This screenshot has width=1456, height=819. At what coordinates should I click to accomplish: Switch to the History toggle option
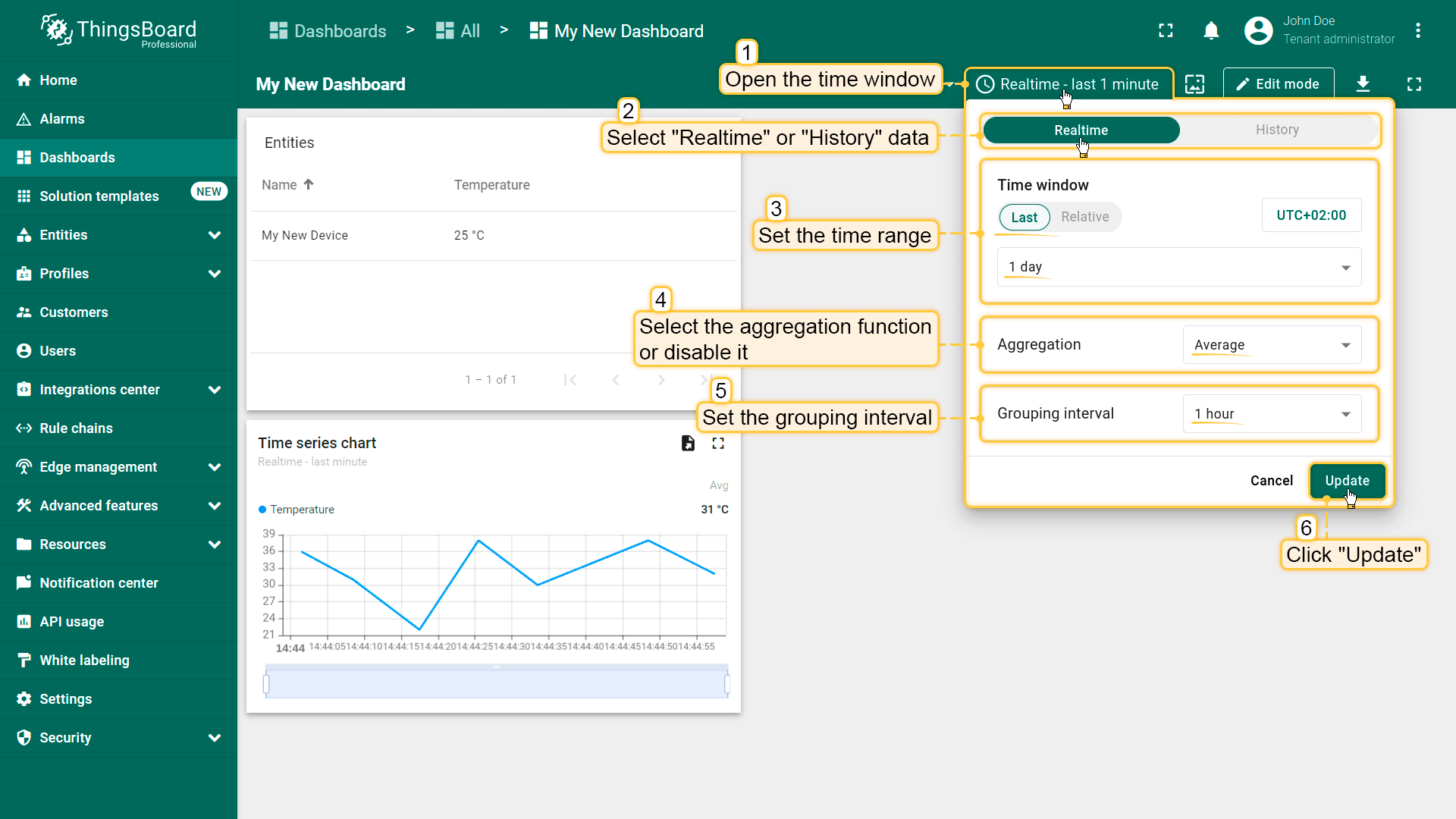[1277, 130]
